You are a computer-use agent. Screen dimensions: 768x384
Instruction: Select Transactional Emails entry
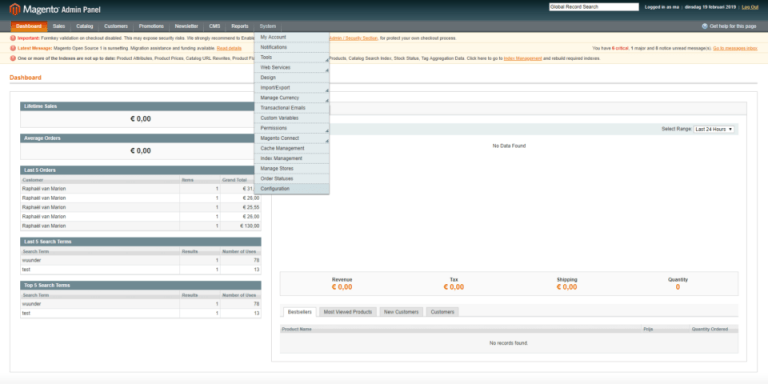click(x=291, y=108)
